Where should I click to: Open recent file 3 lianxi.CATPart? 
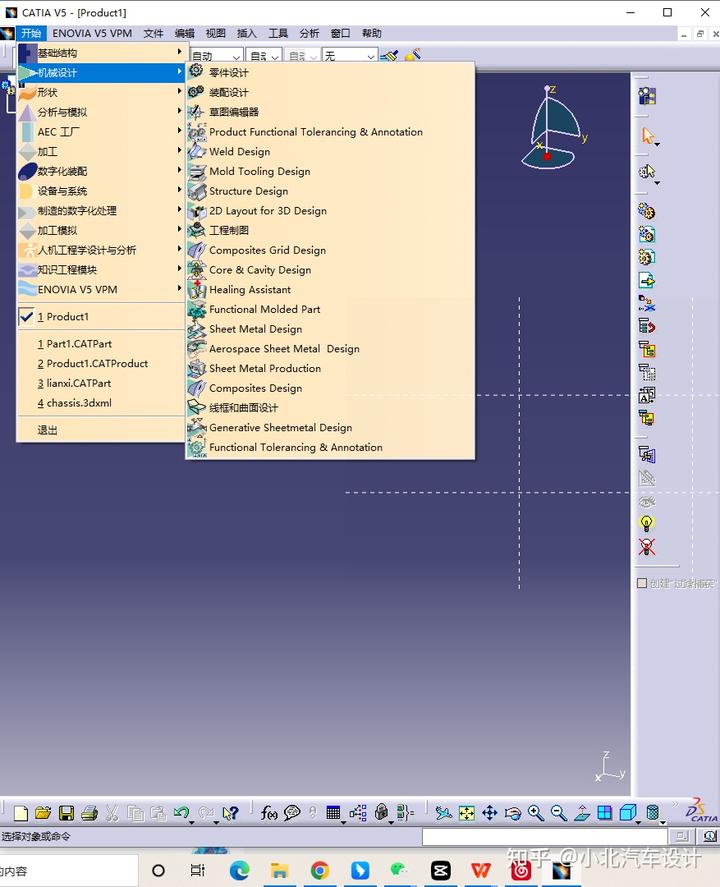101,384
